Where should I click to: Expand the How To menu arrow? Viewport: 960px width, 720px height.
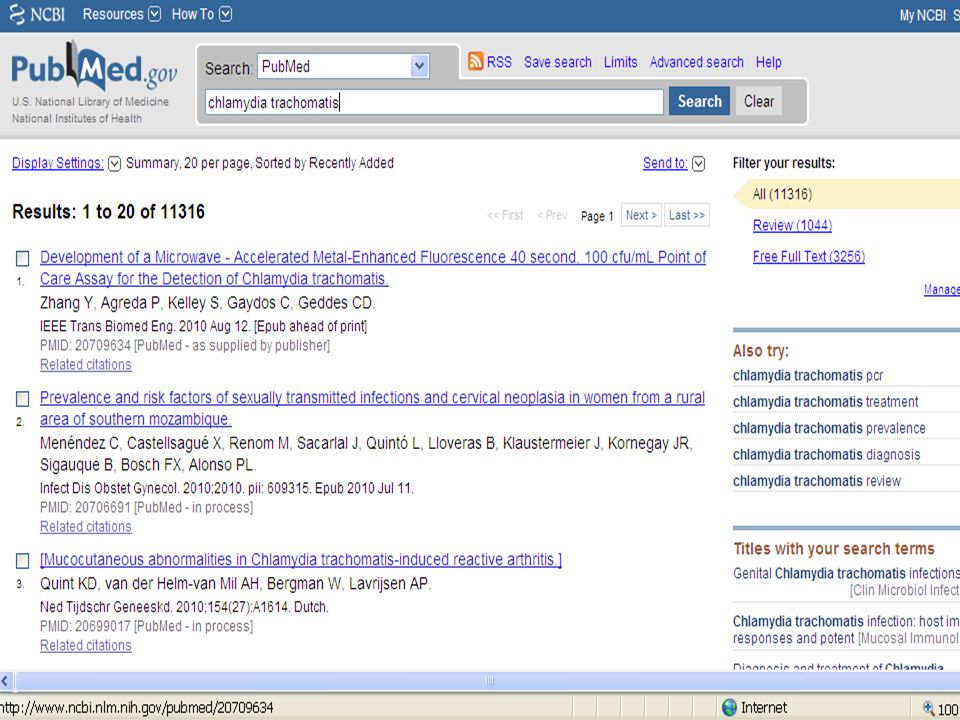click(225, 14)
